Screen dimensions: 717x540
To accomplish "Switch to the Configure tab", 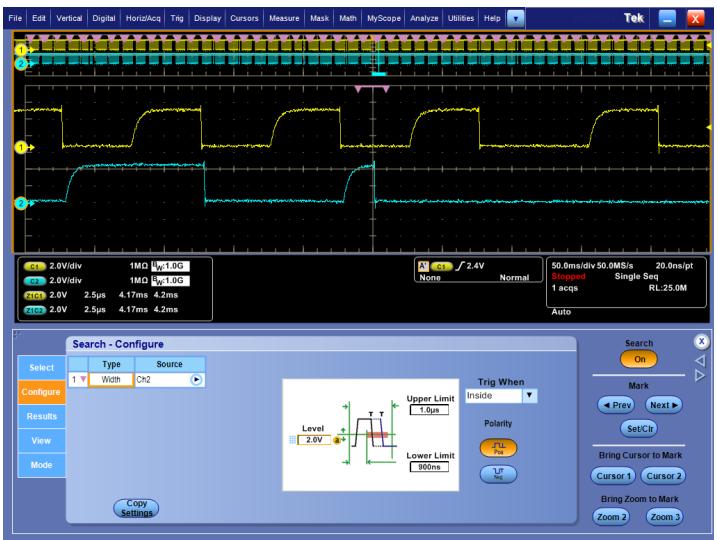I will tap(41, 392).
